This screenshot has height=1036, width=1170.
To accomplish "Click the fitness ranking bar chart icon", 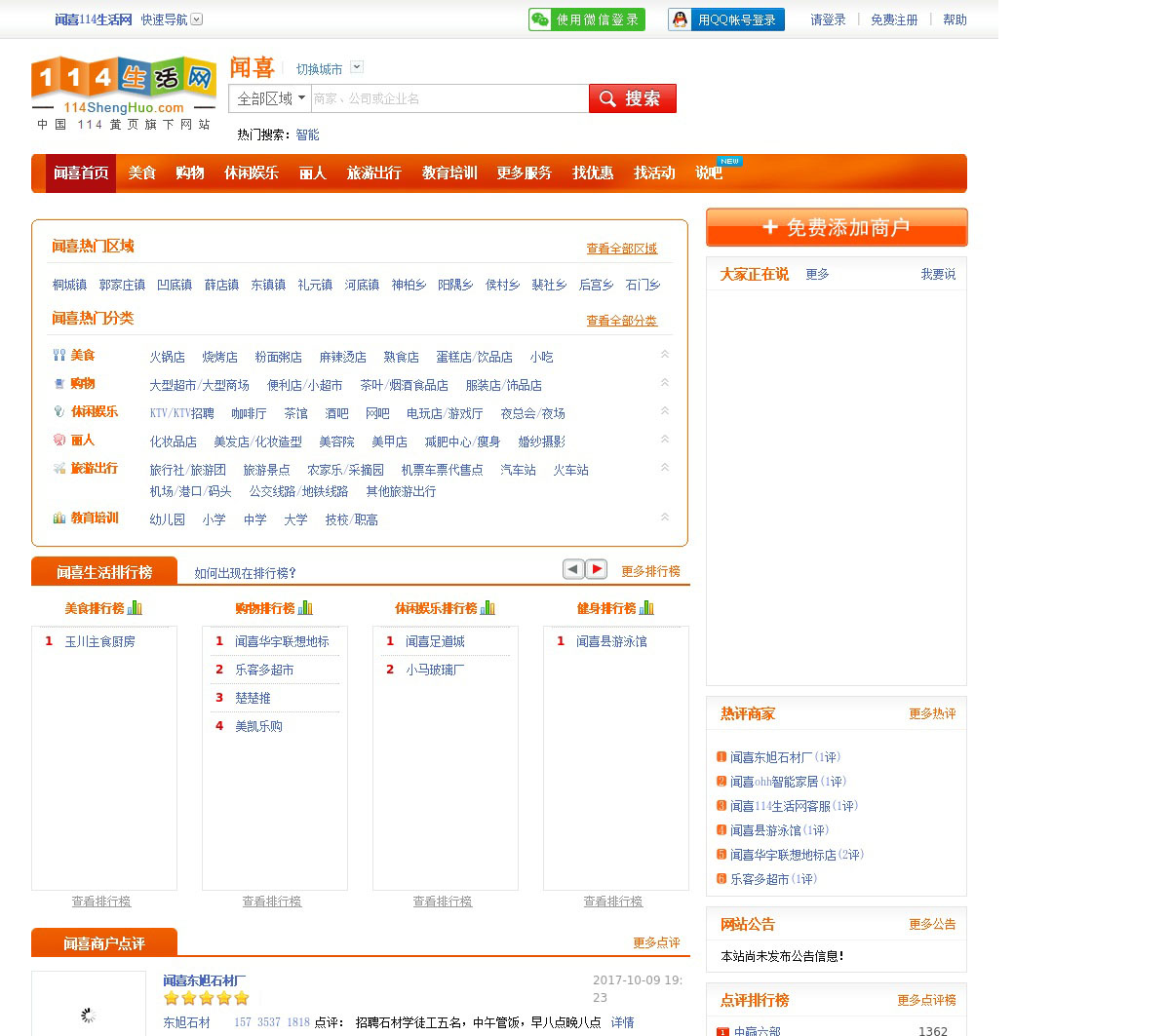I will click(645, 608).
